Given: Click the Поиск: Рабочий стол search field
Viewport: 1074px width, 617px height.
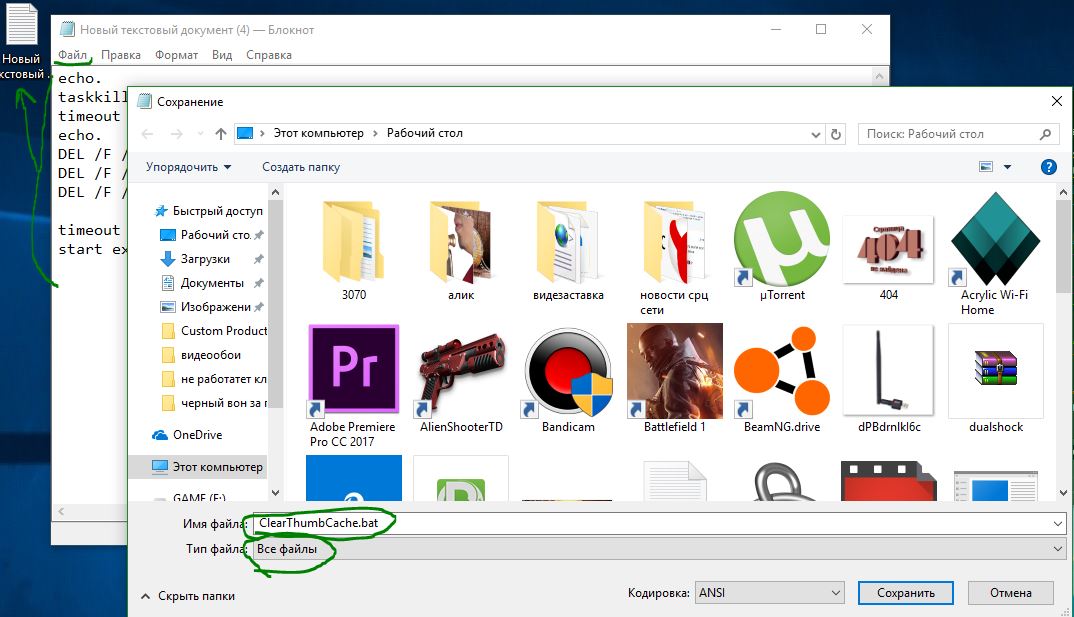Looking at the screenshot, I should (958, 134).
